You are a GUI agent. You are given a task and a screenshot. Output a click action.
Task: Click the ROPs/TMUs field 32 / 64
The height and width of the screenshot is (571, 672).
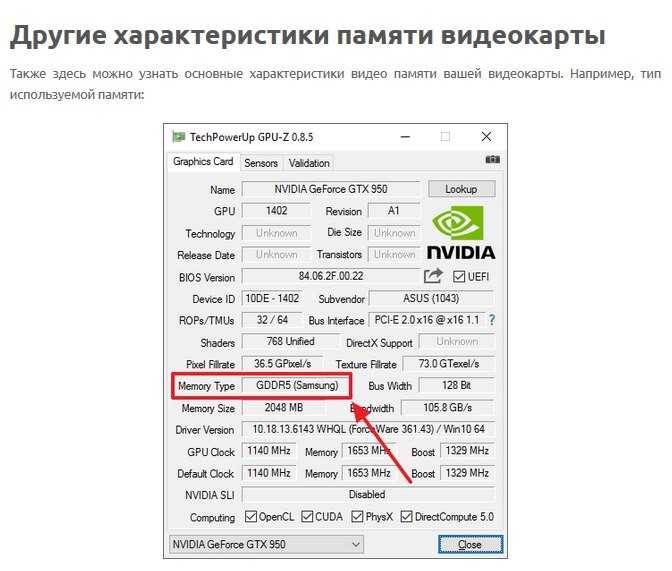coord(272,320)
